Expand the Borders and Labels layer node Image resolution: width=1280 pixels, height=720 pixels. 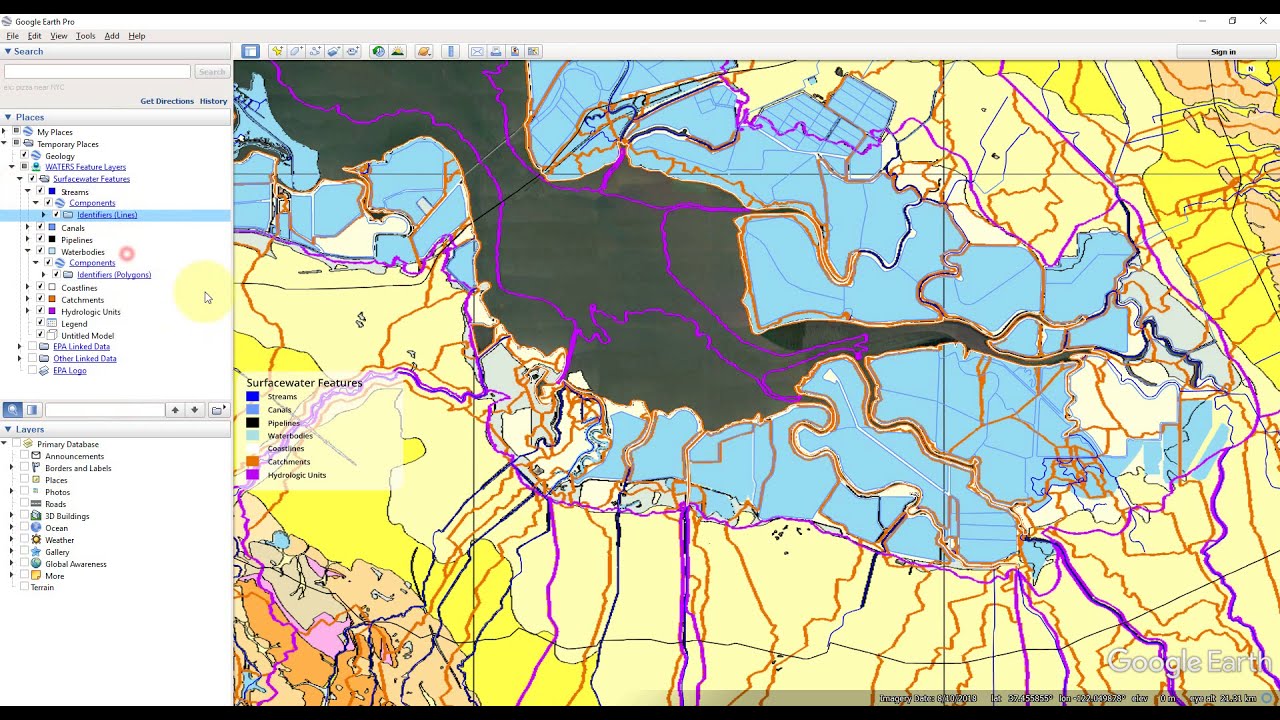click(12, 468)
